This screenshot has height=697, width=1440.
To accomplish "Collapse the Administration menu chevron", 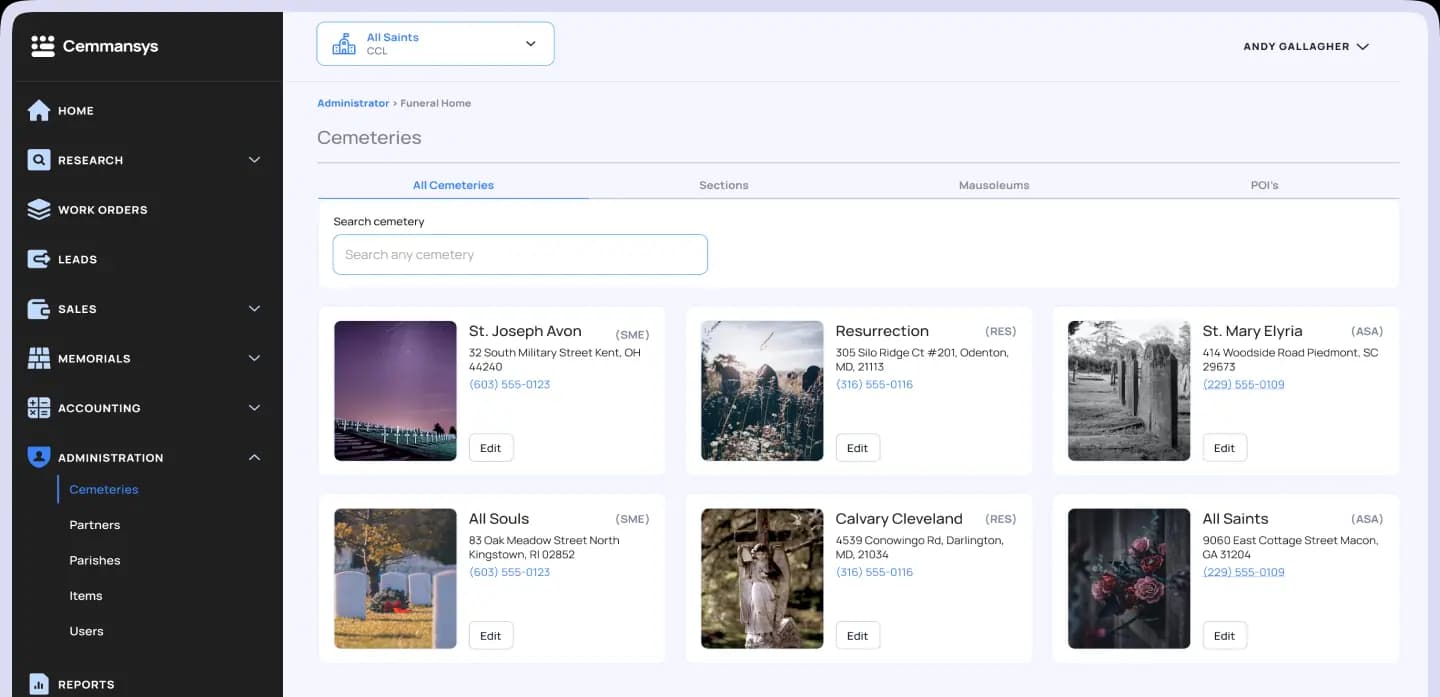I will point(254,457).
